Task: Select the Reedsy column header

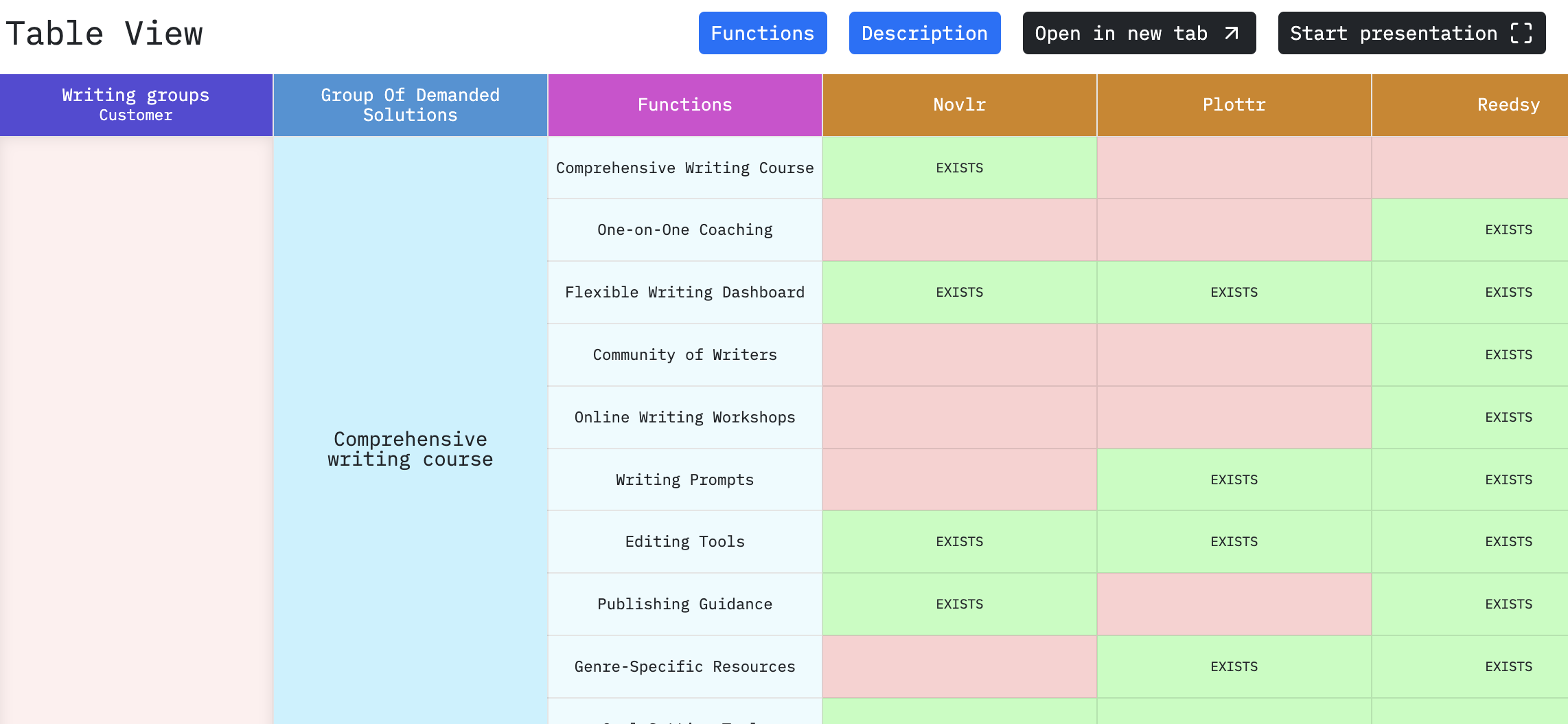Action: [x=1508, y=104]
